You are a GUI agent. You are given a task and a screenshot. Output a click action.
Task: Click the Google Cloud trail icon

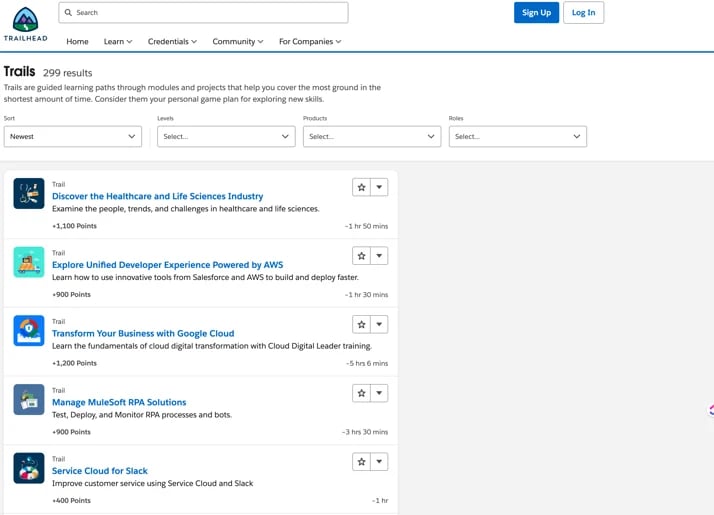coord(29,330)
